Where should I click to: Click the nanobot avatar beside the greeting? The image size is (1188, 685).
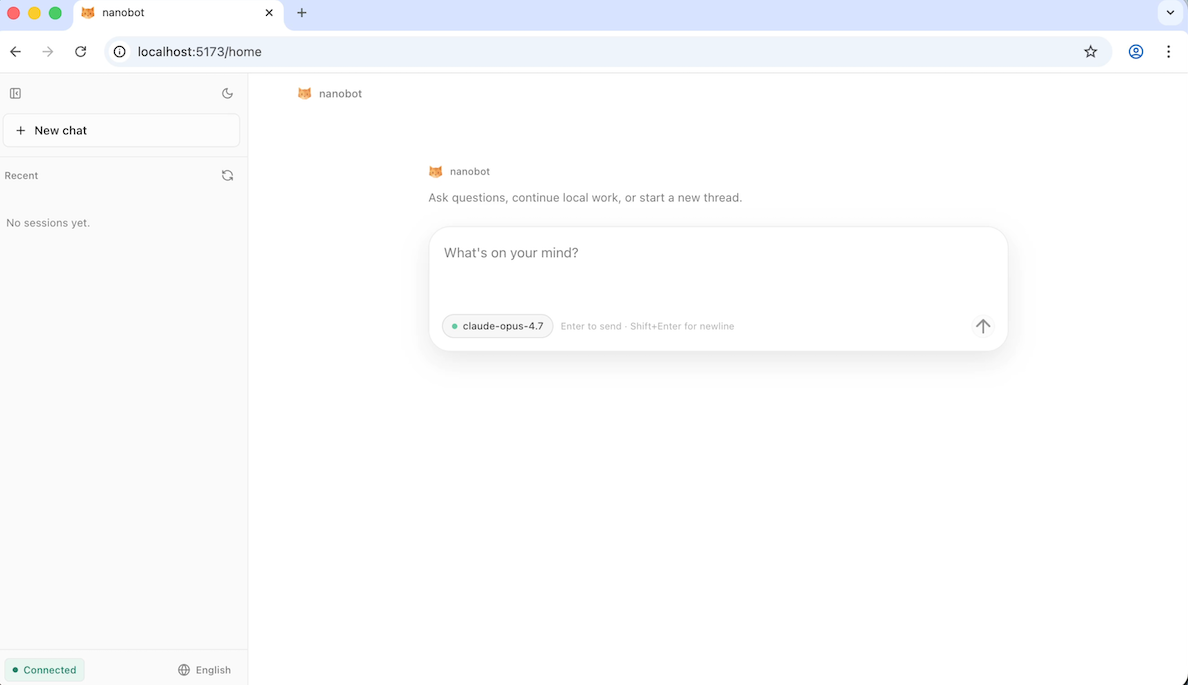coord(435,171)
